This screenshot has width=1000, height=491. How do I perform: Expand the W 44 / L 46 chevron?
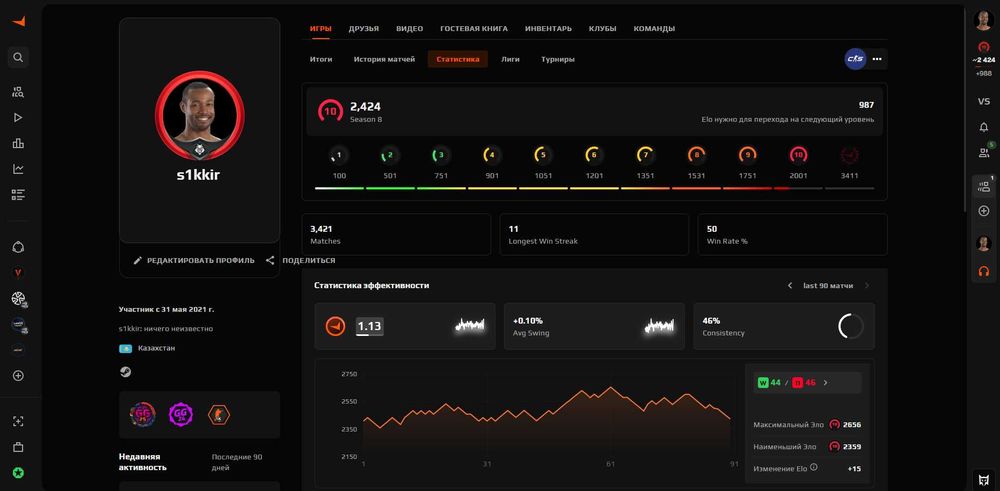[825, 383]
